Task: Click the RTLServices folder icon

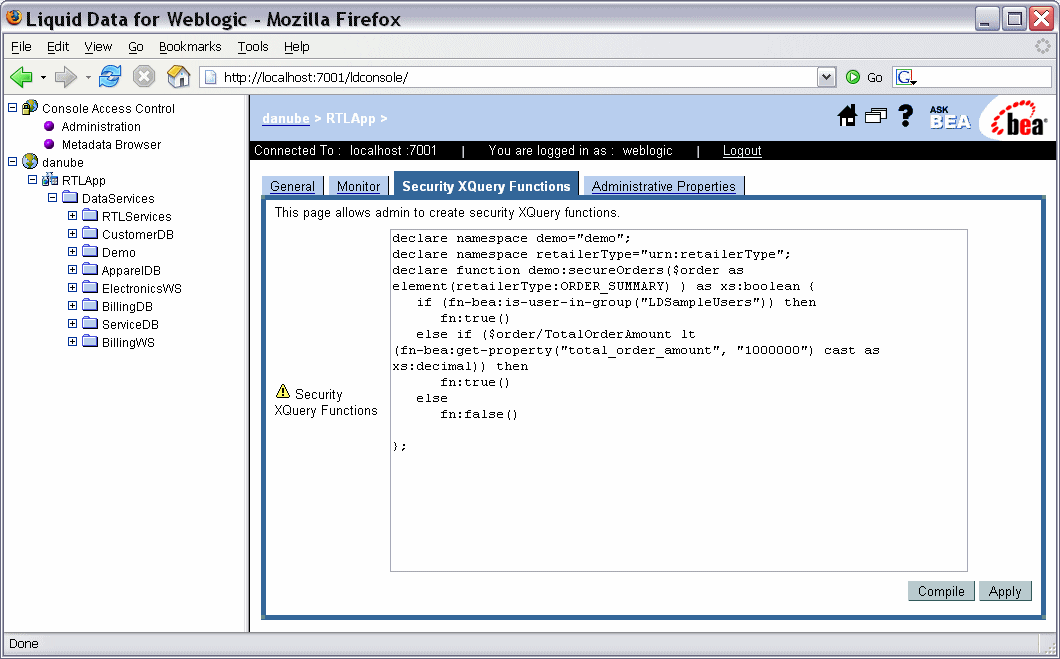Action: [x=91, y=216]
